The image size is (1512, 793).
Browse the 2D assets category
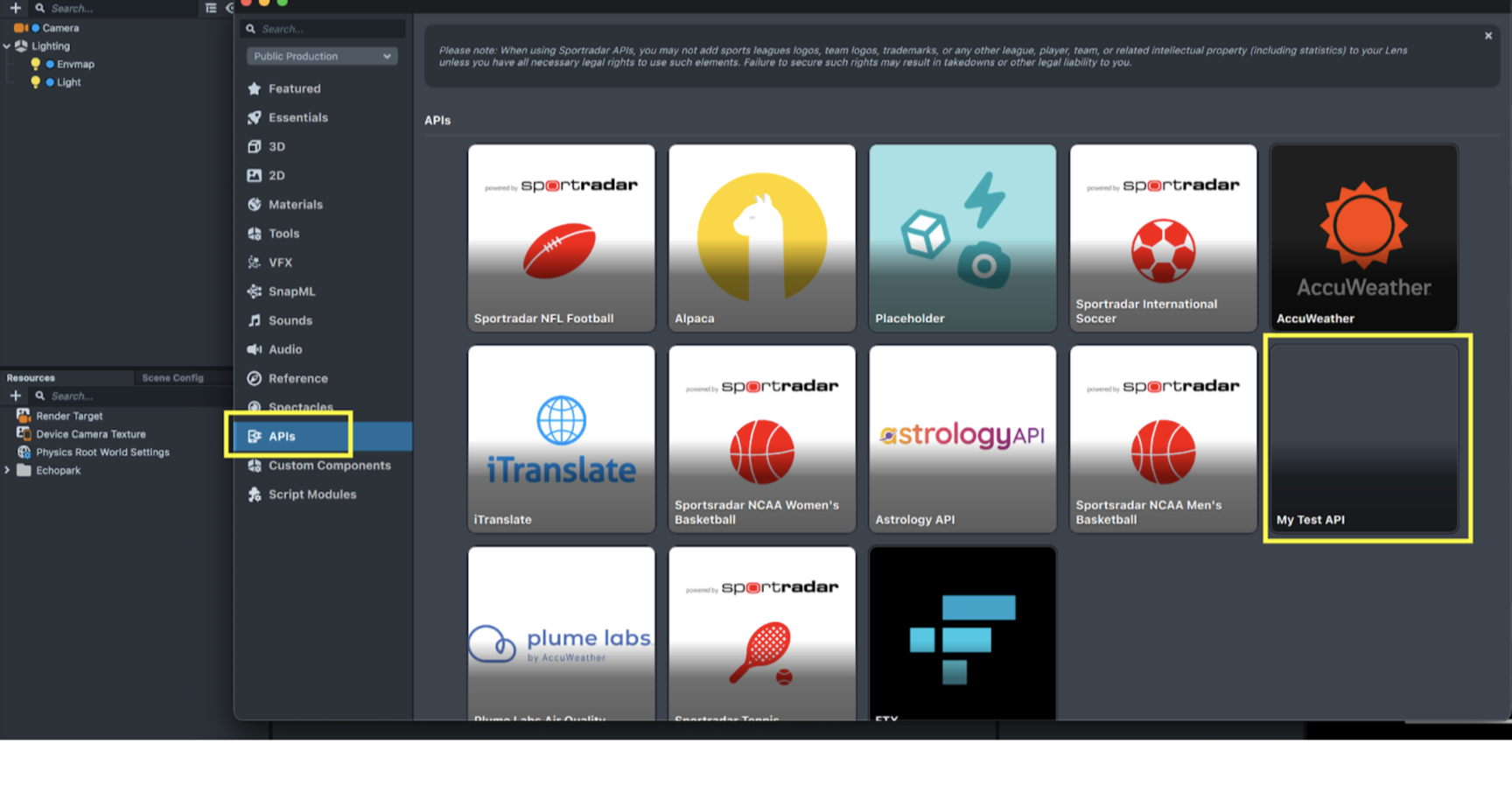276,175
